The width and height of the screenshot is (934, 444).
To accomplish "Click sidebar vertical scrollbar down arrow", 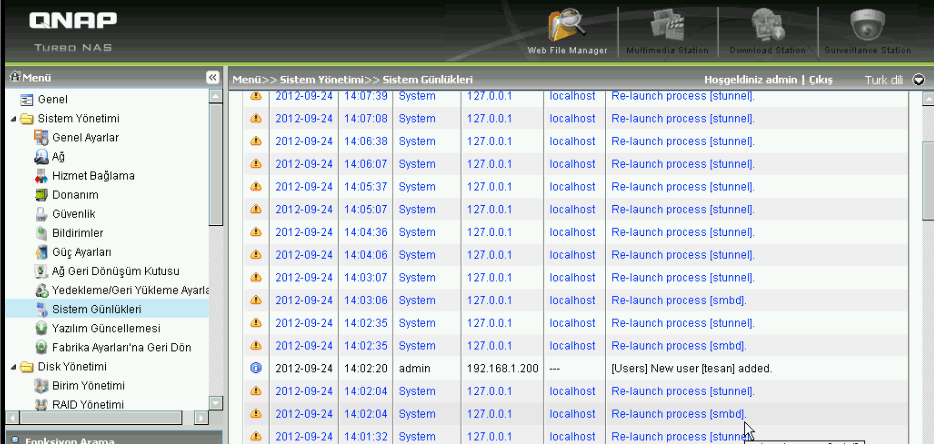I will [216, 403].
